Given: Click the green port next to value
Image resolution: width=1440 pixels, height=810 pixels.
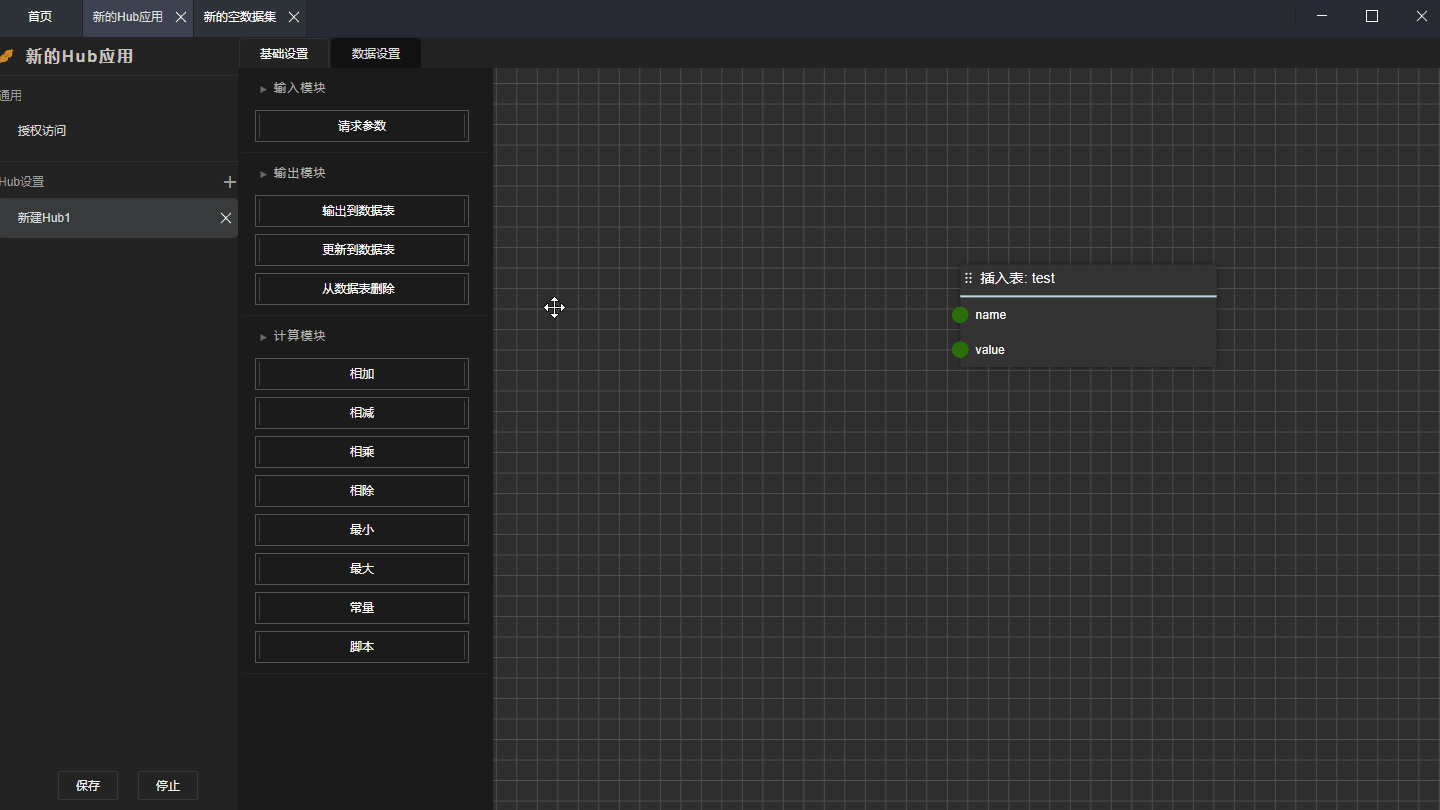Looking at the screenshot, I should pos(960,350).
